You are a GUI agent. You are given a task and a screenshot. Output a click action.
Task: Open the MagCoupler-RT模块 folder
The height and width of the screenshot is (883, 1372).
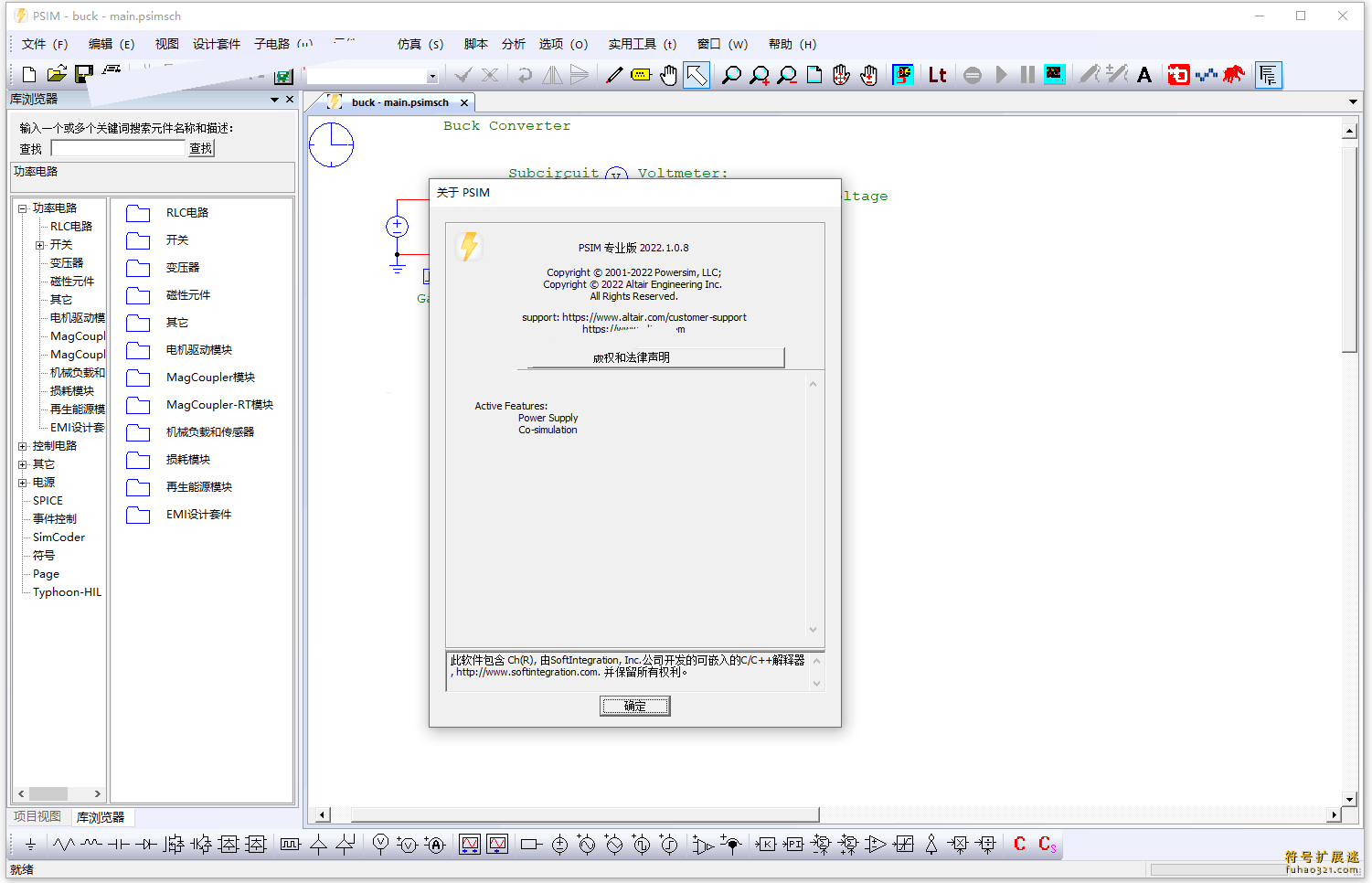[219, 404]
